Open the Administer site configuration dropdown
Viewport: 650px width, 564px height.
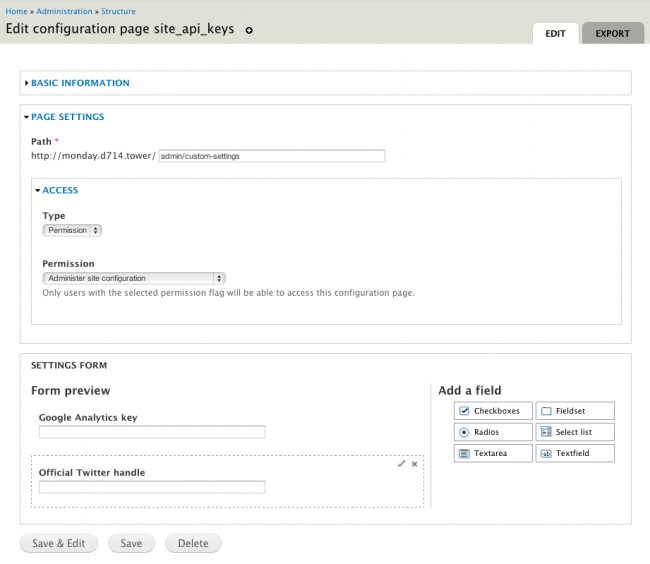click(134, 278)
